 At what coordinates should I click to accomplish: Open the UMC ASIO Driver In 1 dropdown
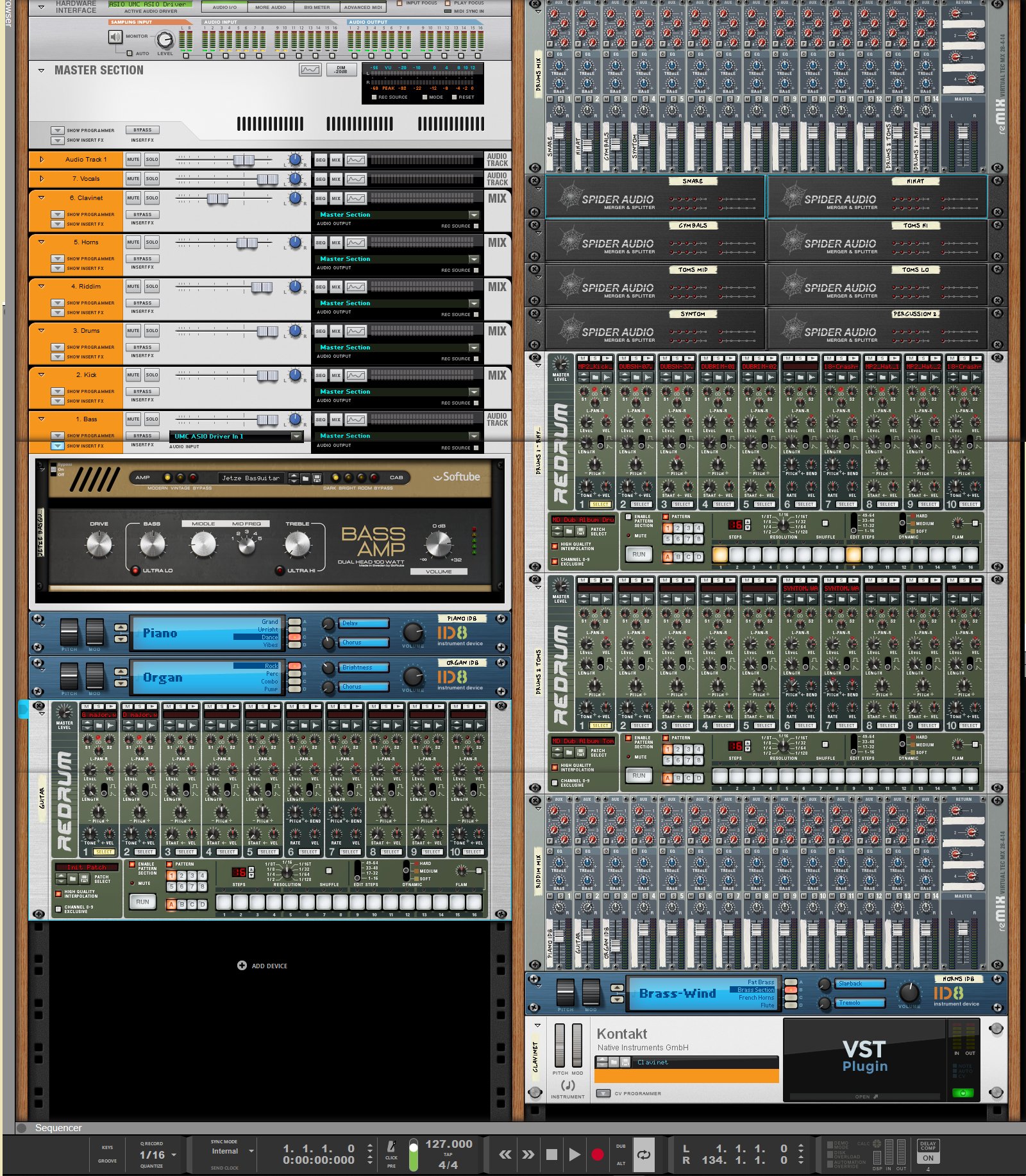(296, 437)
